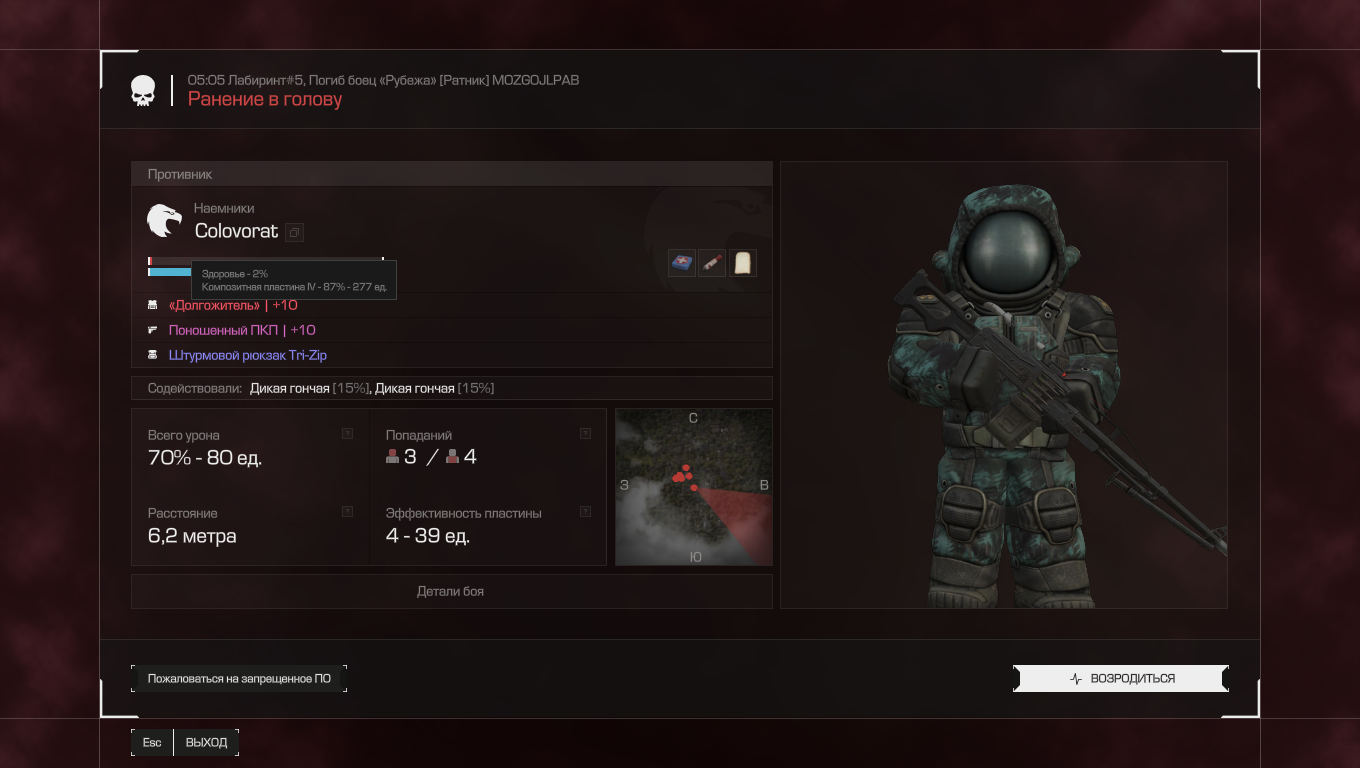Click the skull death icon in the header
Image resolution: width=1360 pixels, height=768 pixels.
pyautogui.click(x=143, y=91)
